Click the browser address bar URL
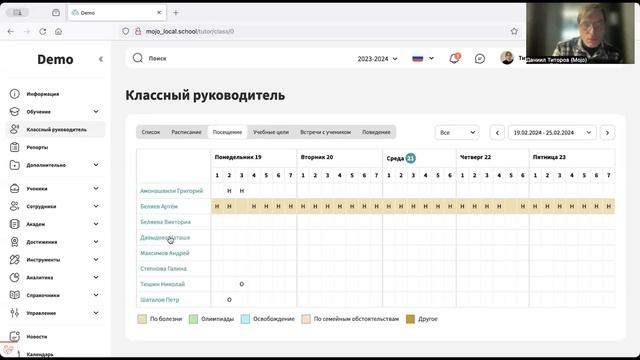This screenshot has height=360, width=640. click(190, 31)
